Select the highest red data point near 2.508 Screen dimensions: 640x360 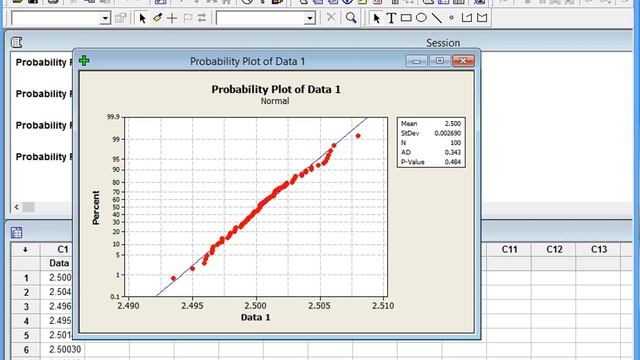tap(358, 136)
